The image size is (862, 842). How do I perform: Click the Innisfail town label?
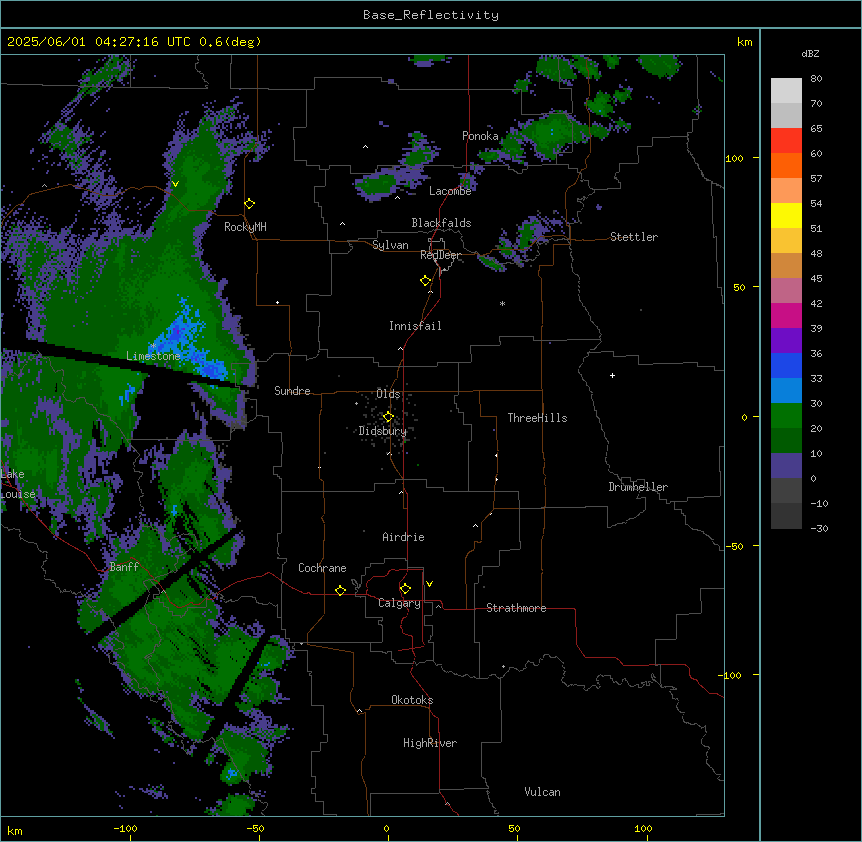click(415, 326)
